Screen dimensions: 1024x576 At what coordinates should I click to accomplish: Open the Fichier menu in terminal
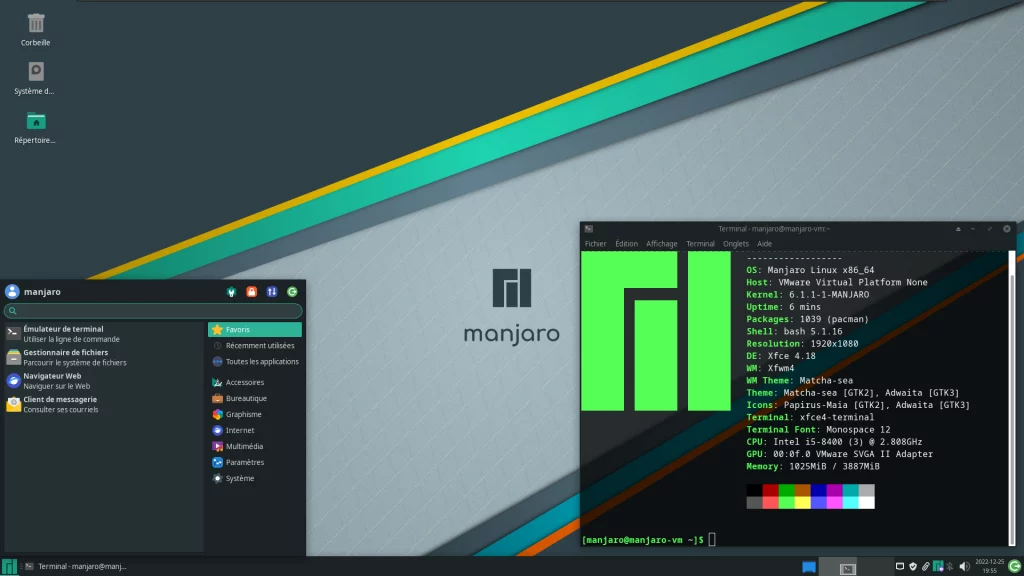tap(595, 244)
